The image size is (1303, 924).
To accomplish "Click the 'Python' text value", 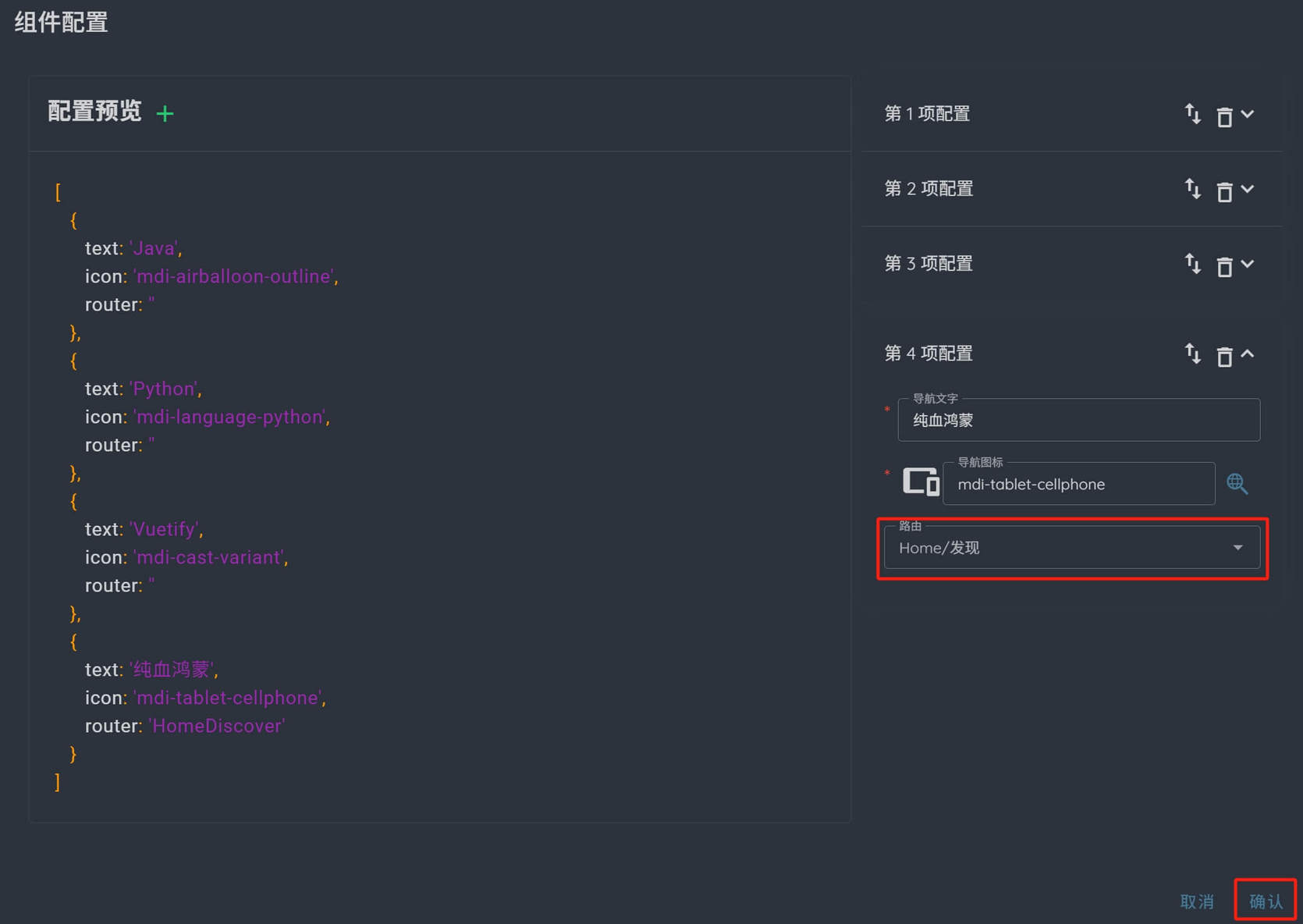I will coord(164,389).
